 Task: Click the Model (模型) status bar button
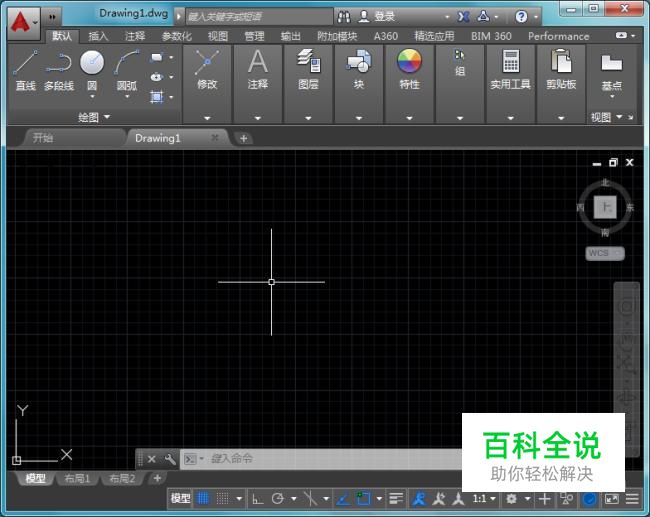(x=180, y=499)
